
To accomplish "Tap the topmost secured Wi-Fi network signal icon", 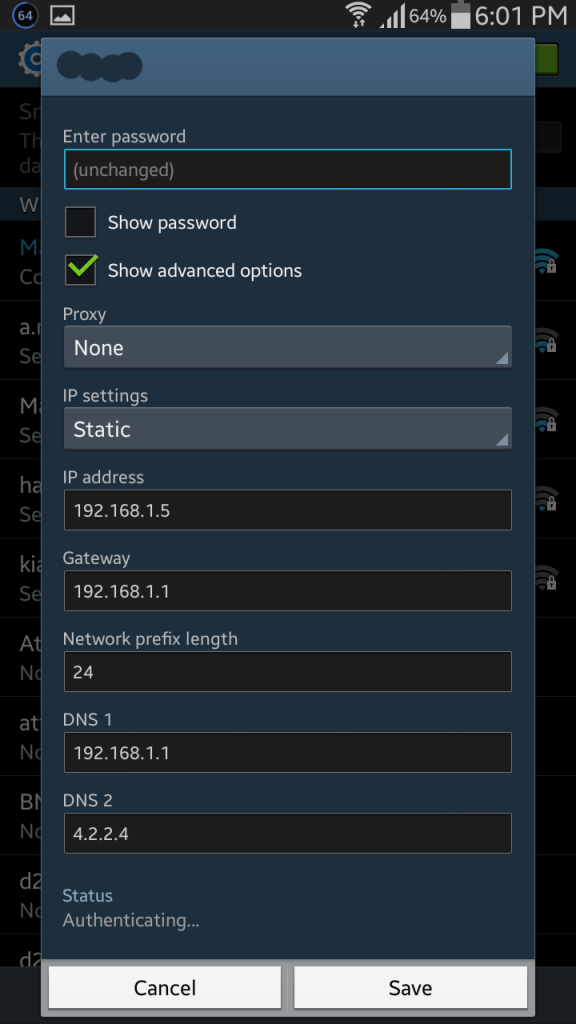I will click(545, 260).
